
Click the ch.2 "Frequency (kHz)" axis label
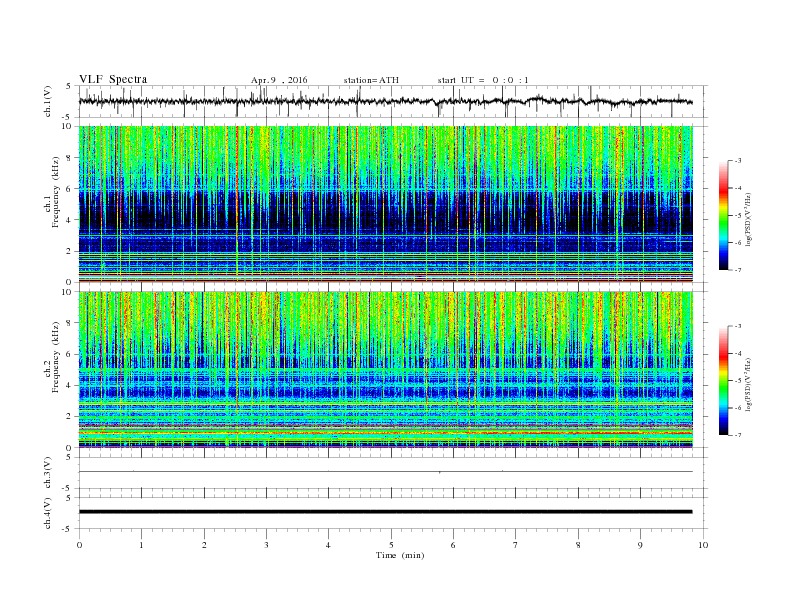pos(56,356)
